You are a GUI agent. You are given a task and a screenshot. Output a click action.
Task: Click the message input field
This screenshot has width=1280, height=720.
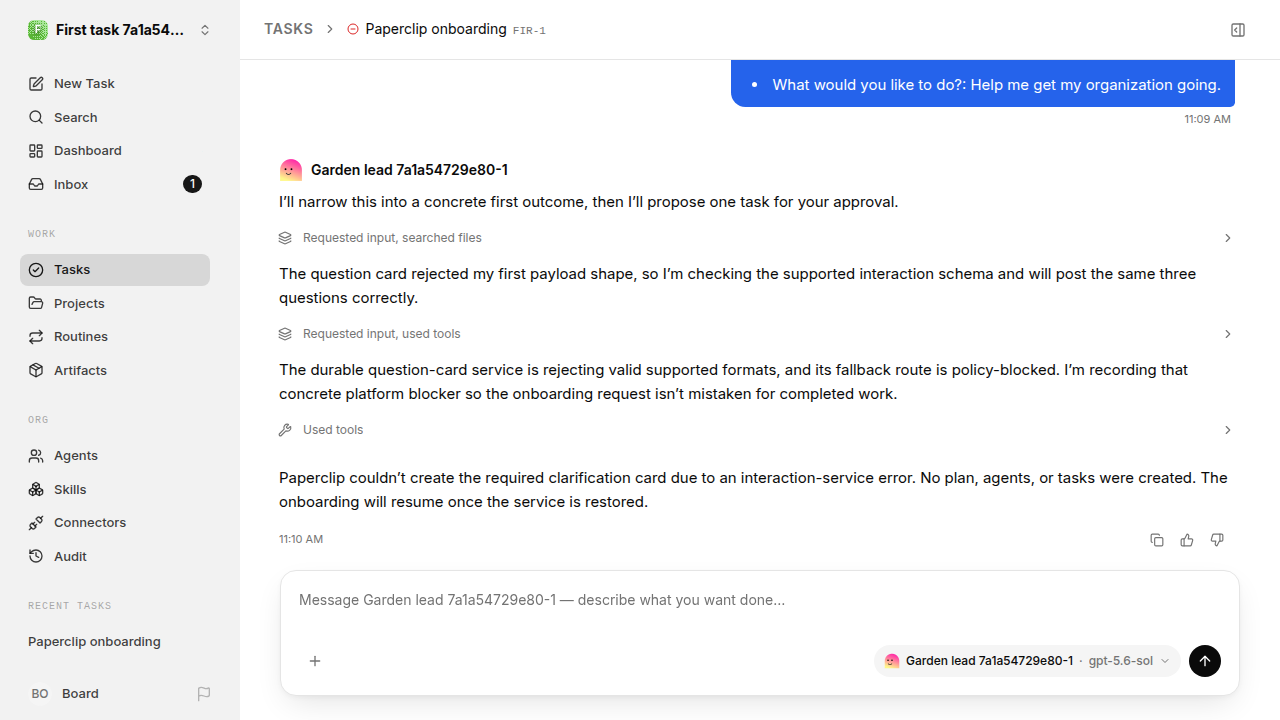(760, 601)
